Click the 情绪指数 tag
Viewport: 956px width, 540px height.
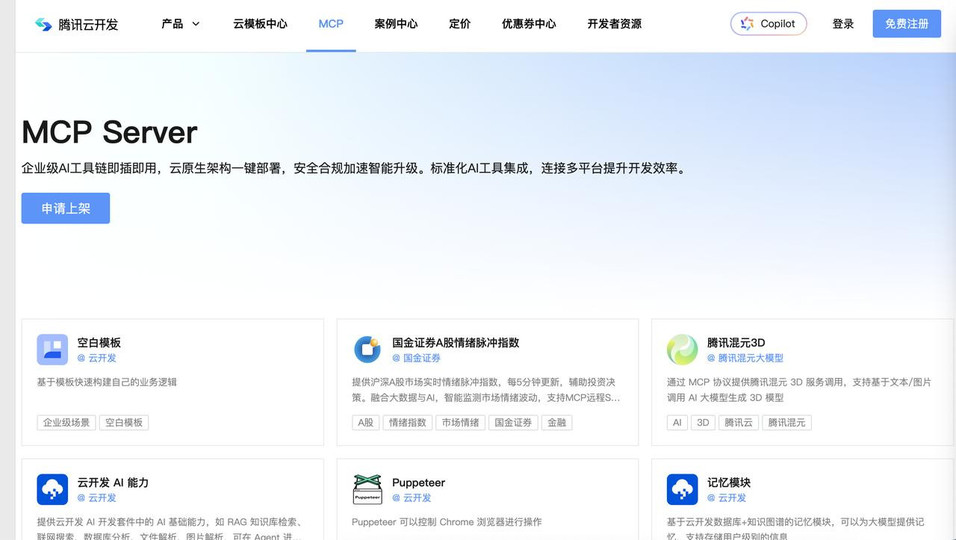point(408,422)
